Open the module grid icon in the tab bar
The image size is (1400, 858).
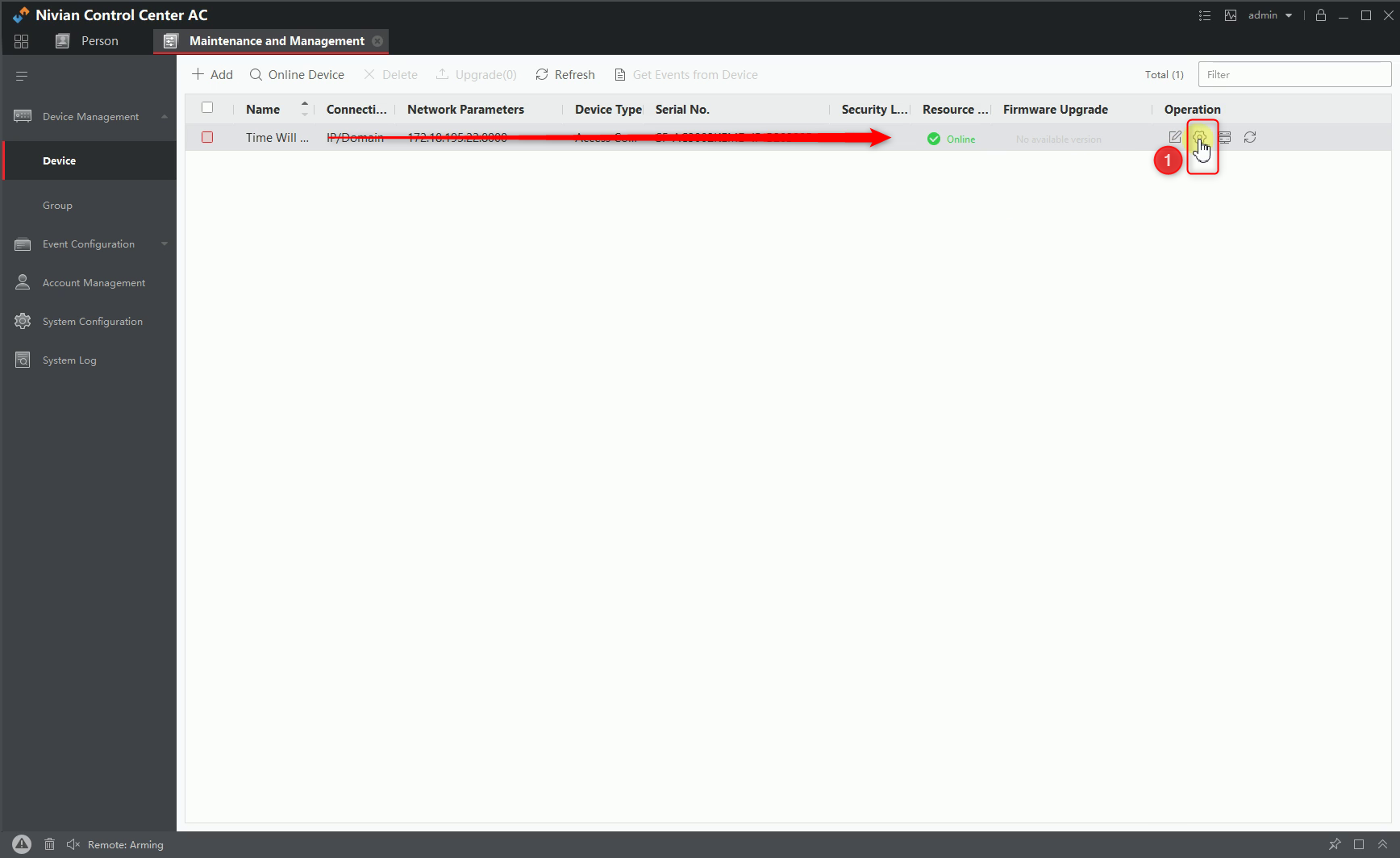22,41
